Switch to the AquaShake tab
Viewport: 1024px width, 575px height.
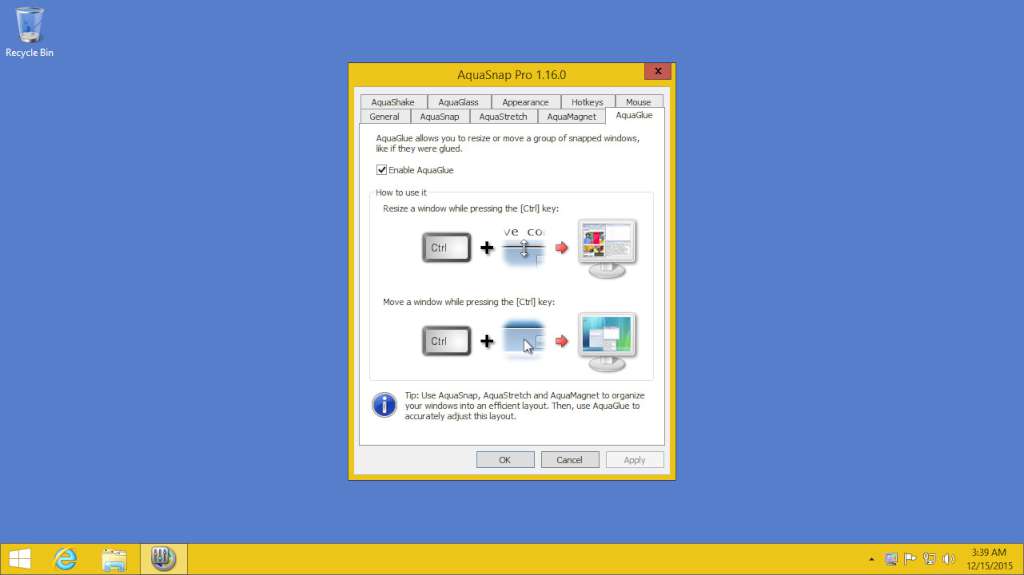[x=393, y=102]
